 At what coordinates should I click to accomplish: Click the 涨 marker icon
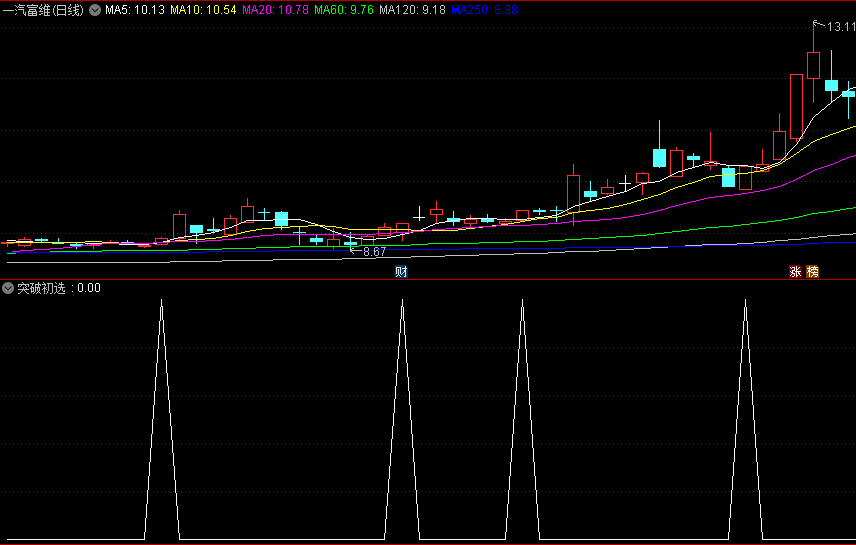coord(795,271)
